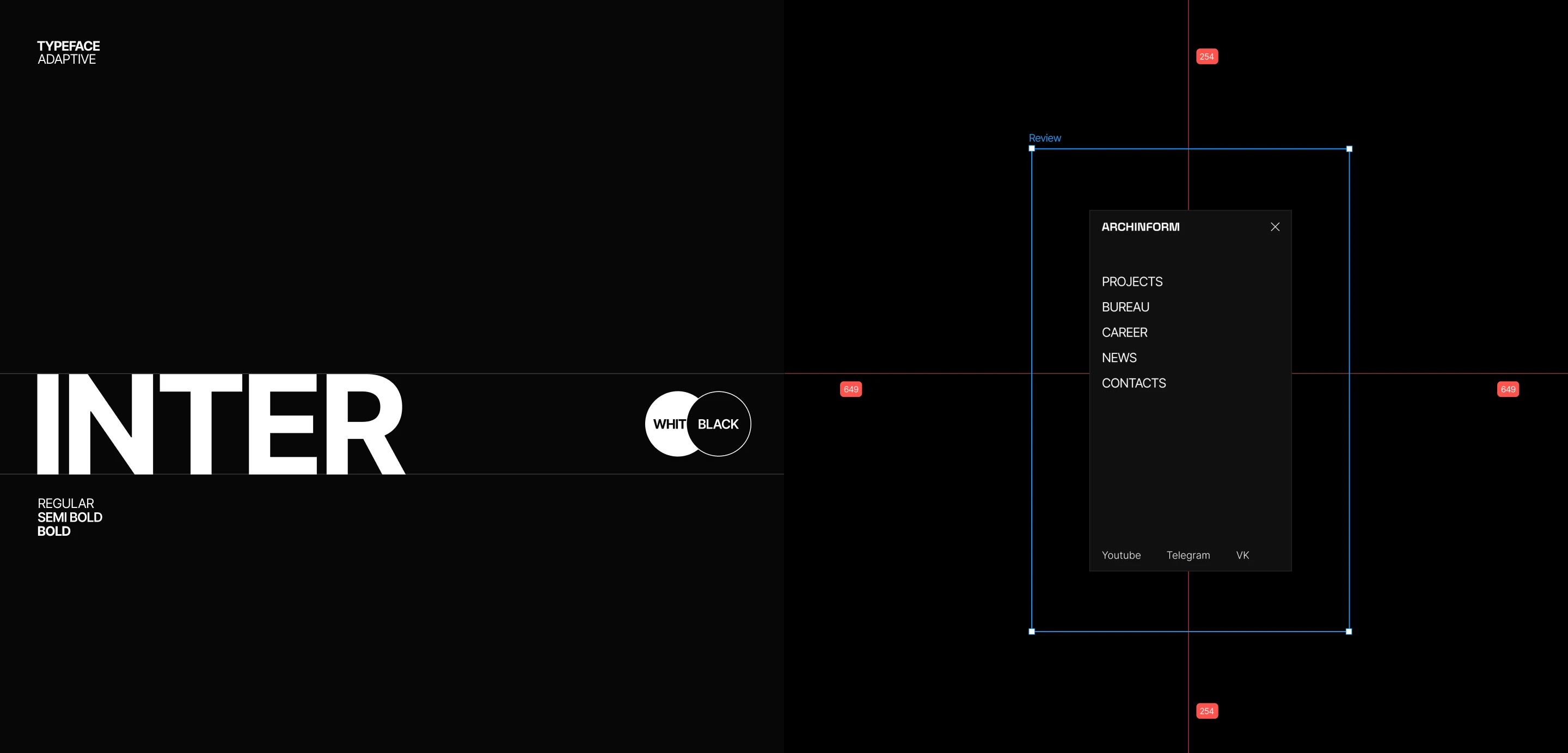Click the top-left frame selection handle
The height and width of the screenshot is (753, 1568).
pyautogui.click(x=1031, y=149)
